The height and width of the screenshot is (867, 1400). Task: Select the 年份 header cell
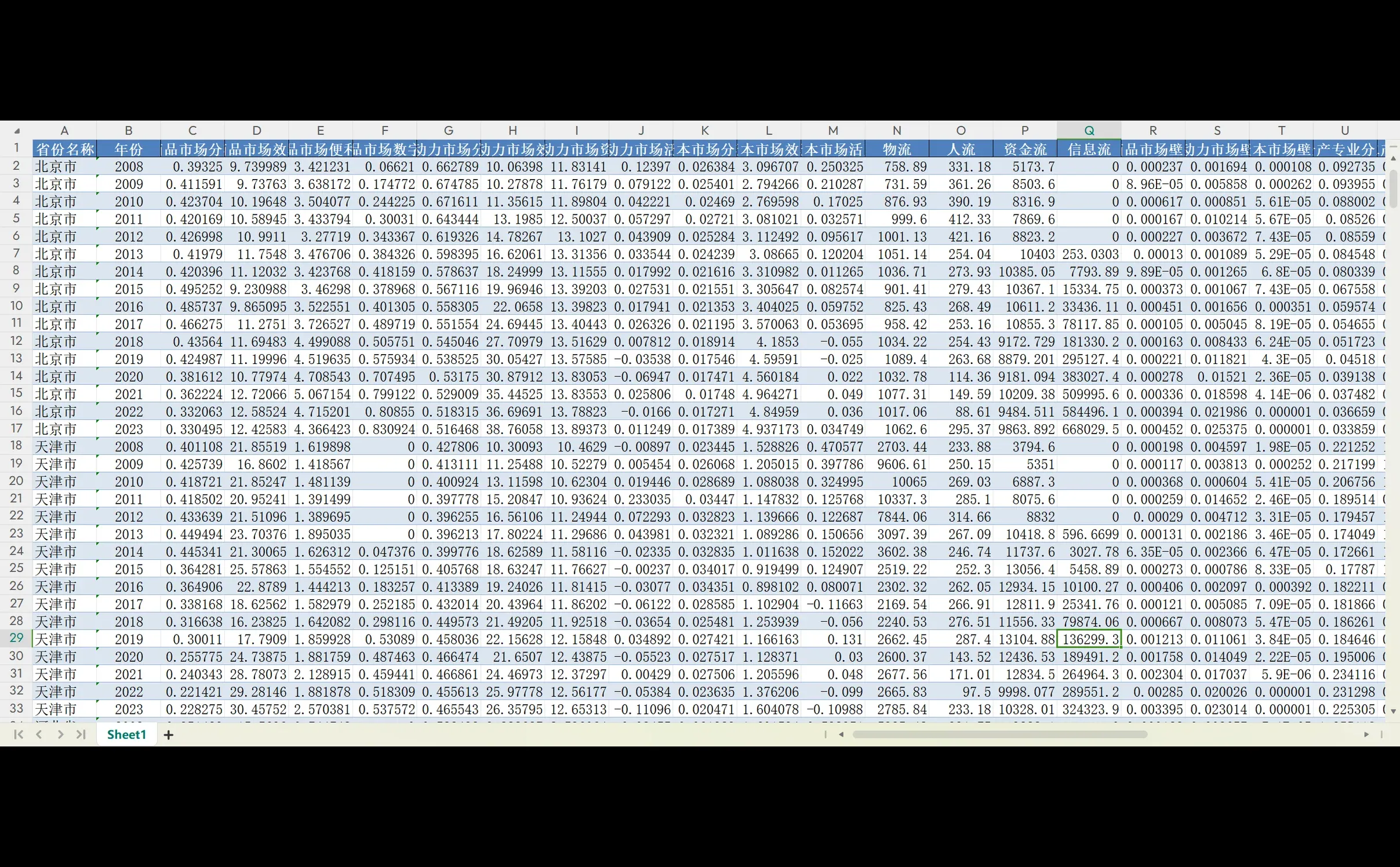coord(128,149)
